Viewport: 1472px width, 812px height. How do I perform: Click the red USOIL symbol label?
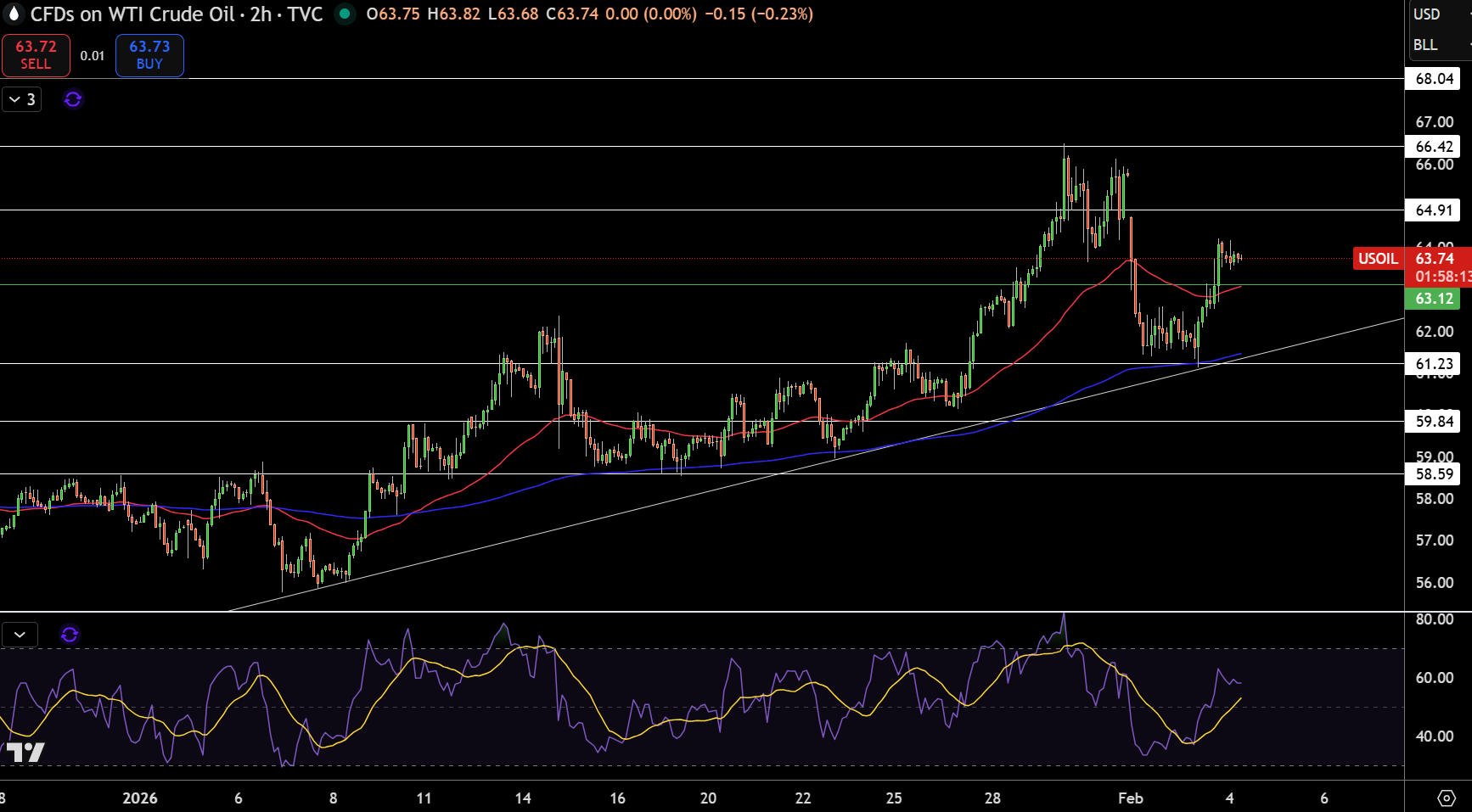click(x=1378, y=259)
